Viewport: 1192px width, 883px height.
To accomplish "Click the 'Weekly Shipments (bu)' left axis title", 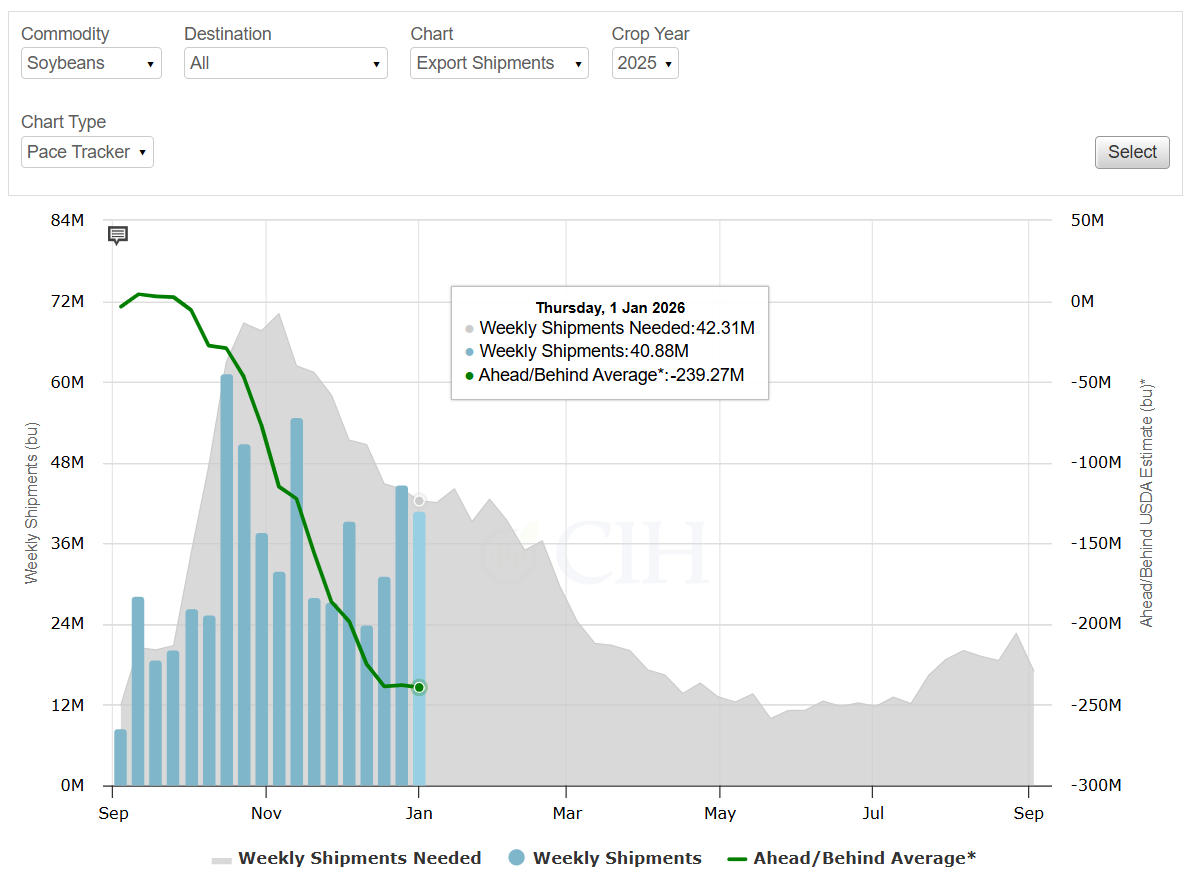I will [x=32, y=502].
